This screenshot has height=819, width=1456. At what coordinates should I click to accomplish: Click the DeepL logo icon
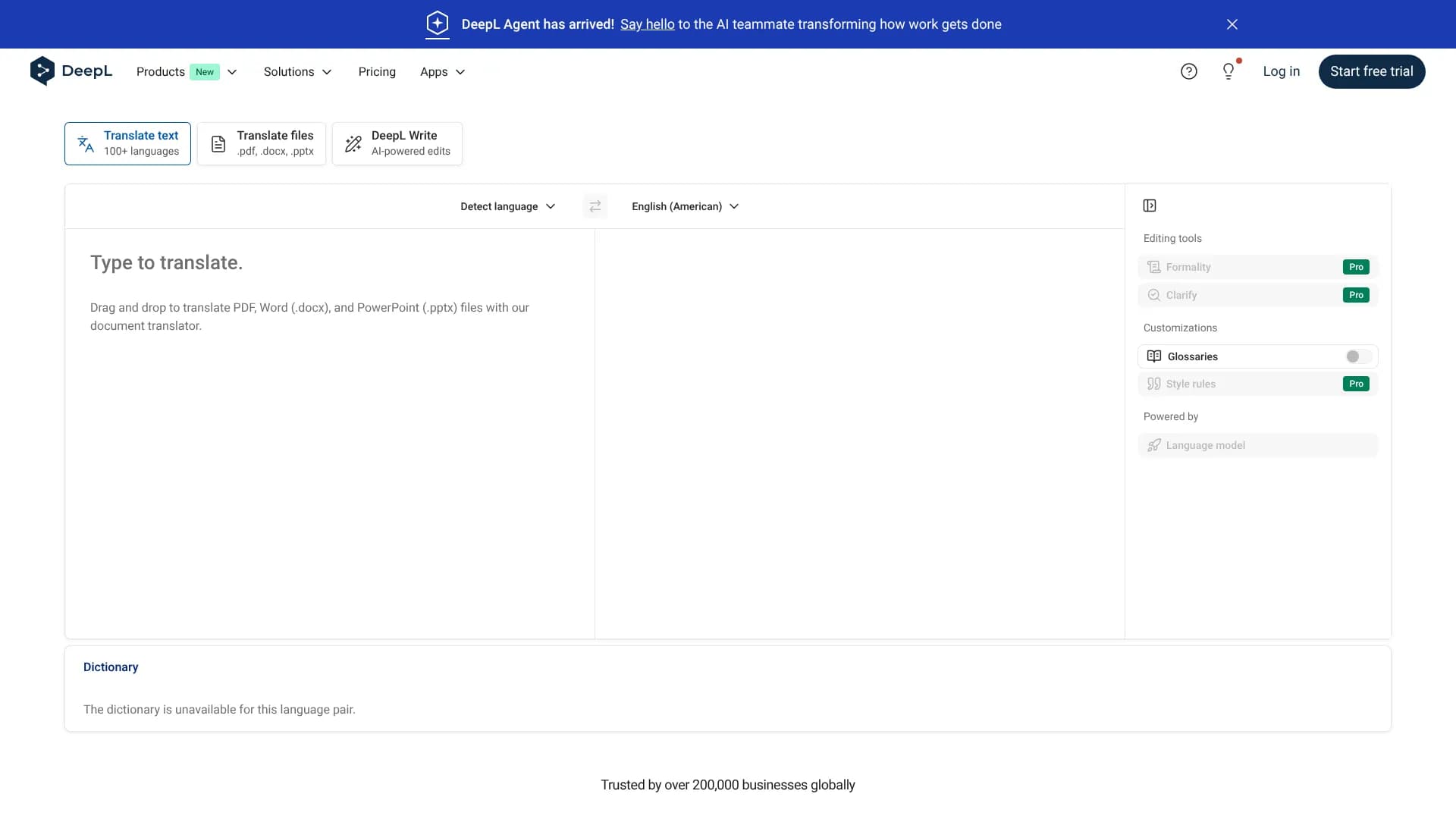coord(42,71)
